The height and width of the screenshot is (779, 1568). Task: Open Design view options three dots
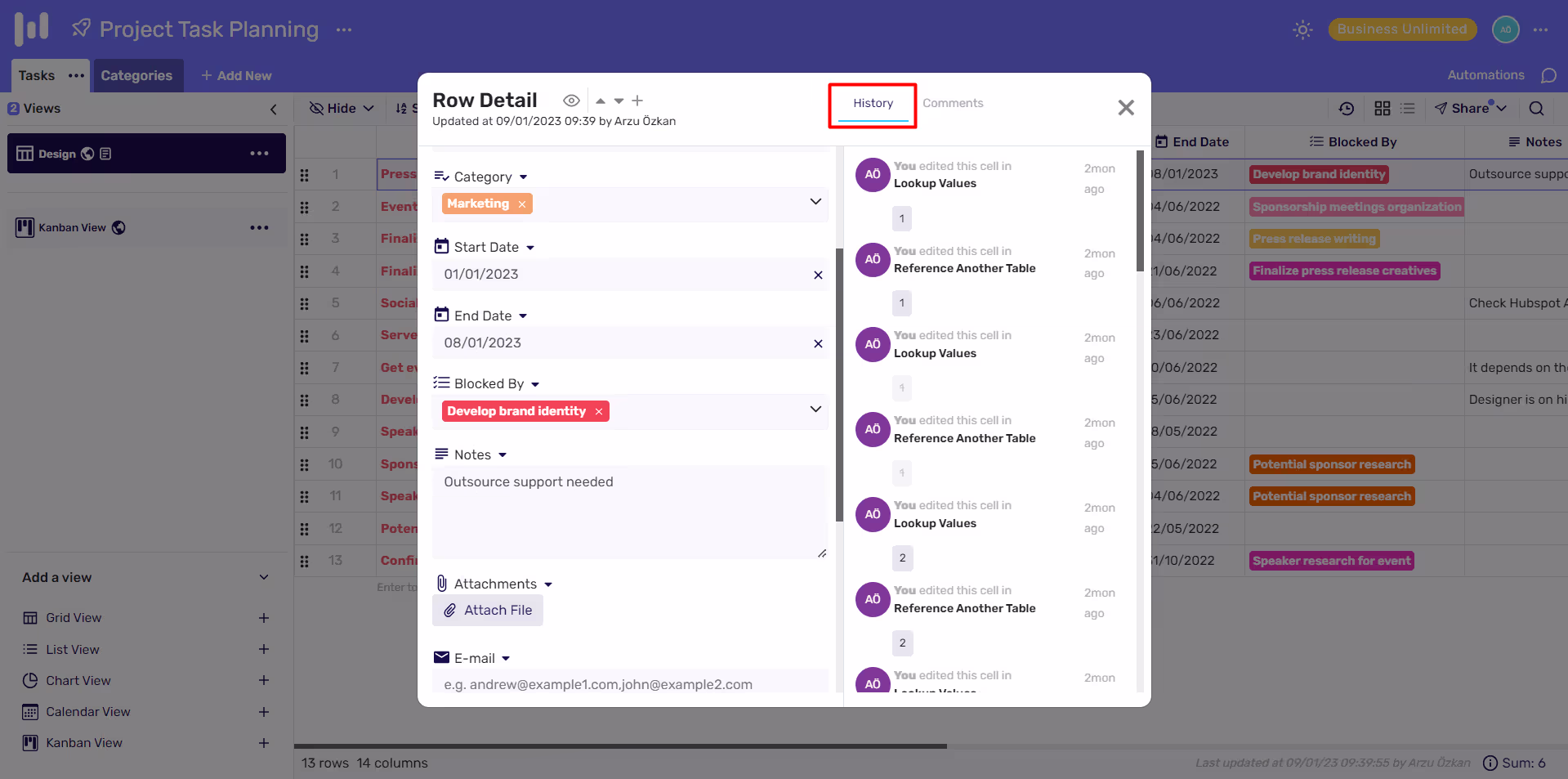[x=259, y=154]
